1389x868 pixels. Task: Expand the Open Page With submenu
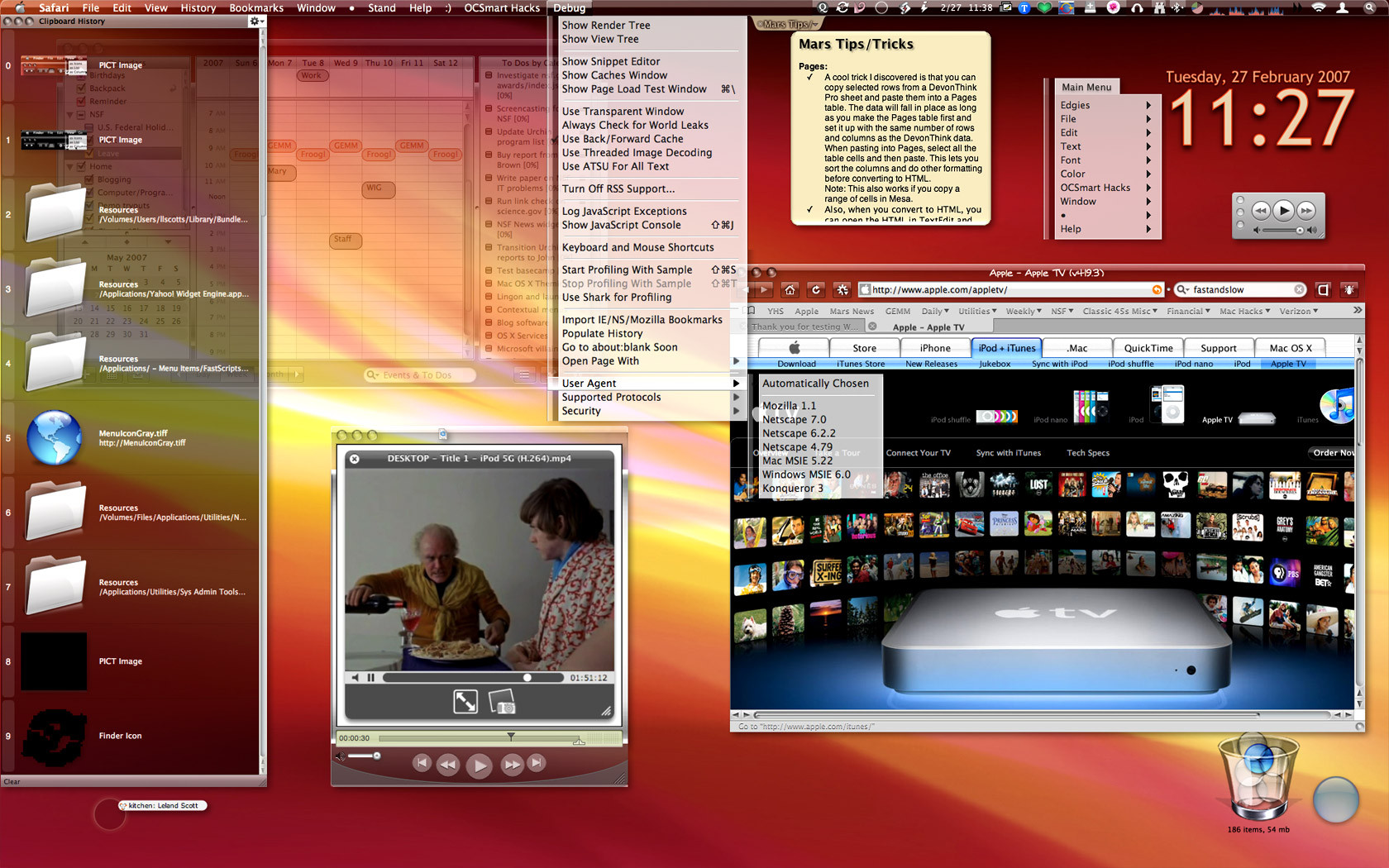point(648,361)
